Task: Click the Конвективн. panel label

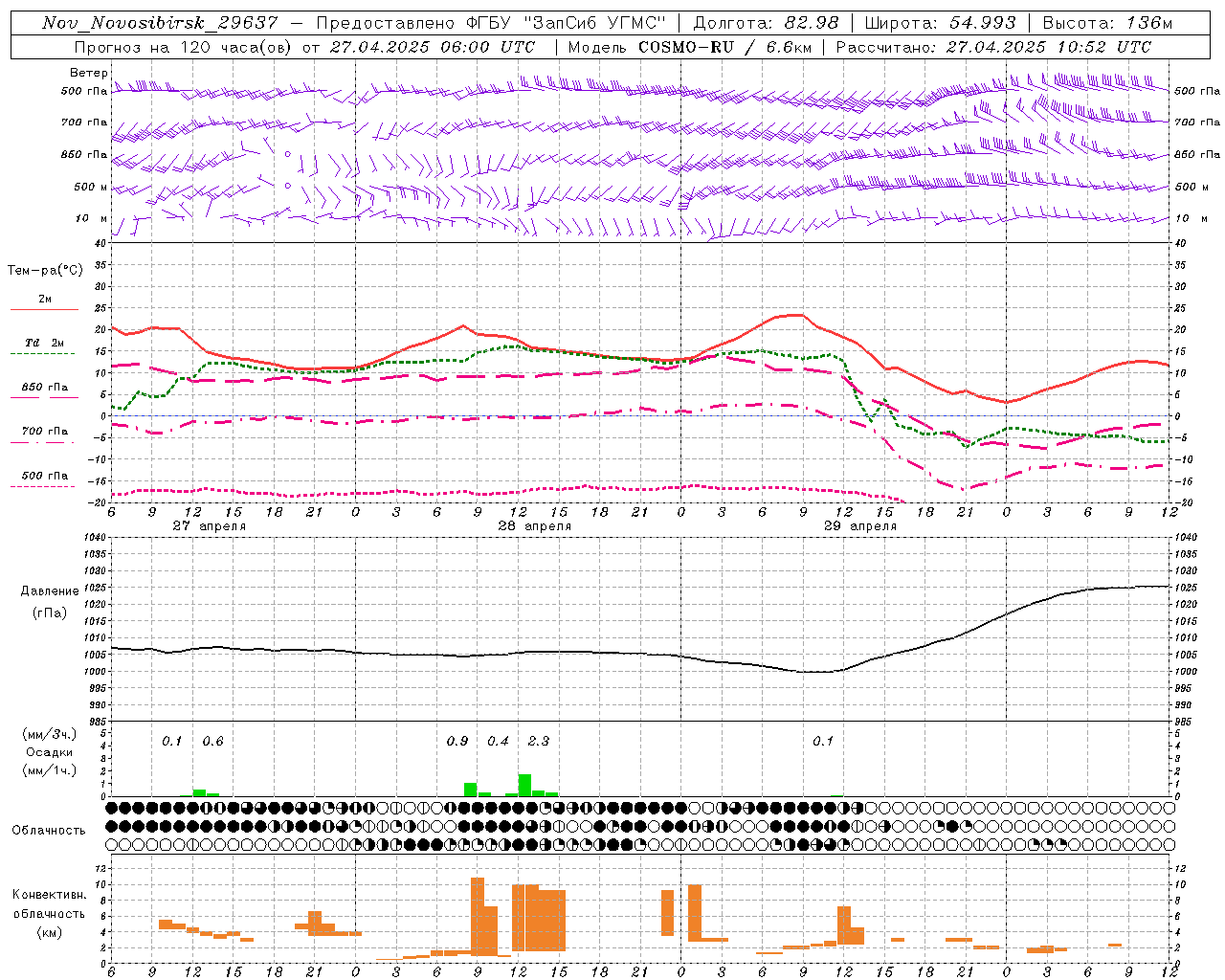Action: coord(49,895)
